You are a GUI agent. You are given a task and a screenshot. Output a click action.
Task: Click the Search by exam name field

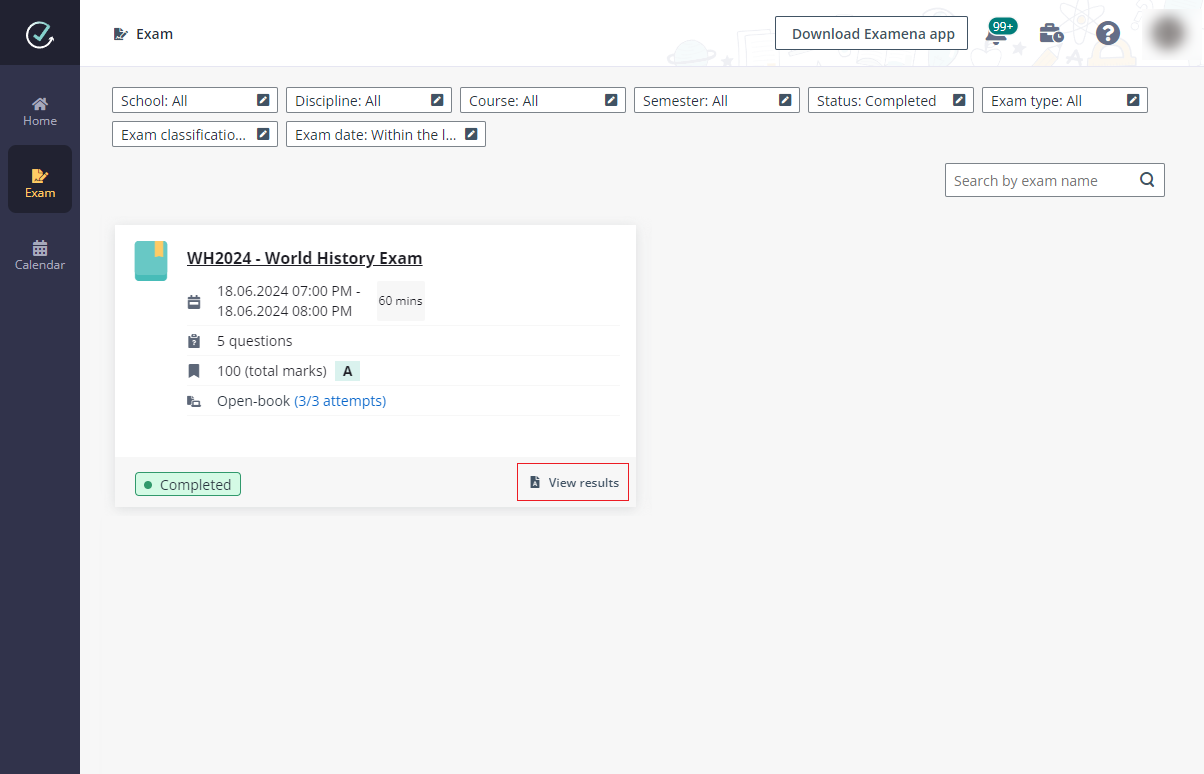pyautogui.click(x=1038, y=181)
